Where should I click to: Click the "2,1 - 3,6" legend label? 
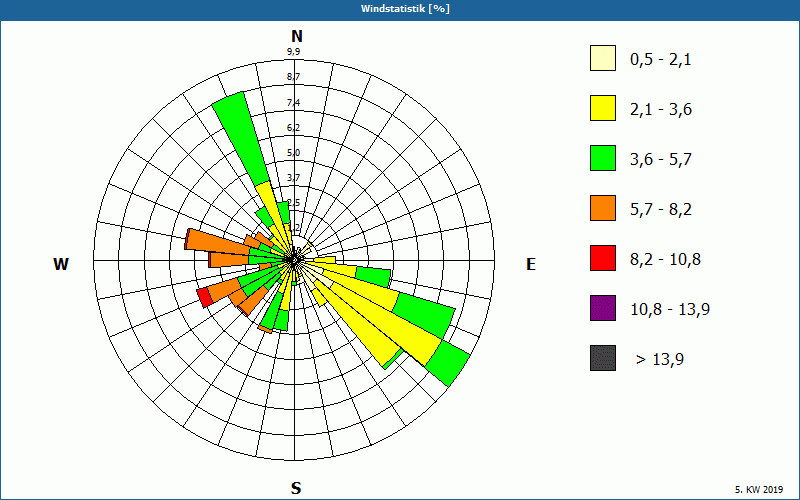661,110
